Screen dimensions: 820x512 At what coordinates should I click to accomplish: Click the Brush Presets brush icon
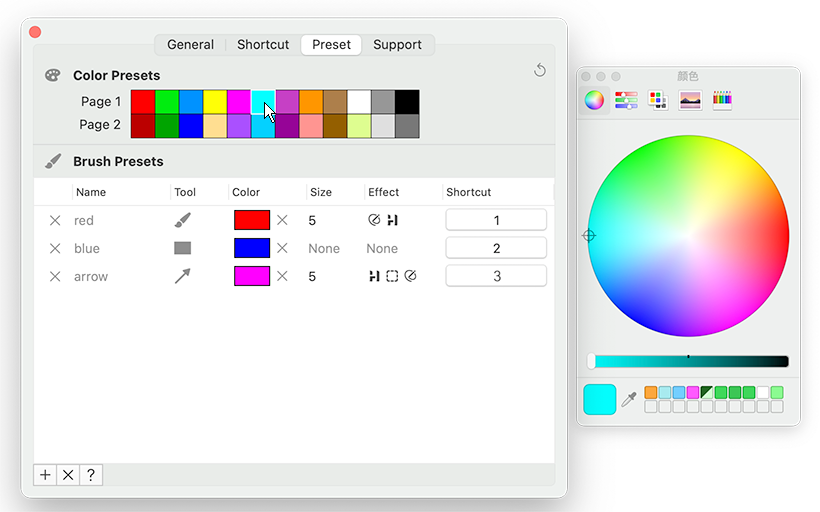point(52,161)
